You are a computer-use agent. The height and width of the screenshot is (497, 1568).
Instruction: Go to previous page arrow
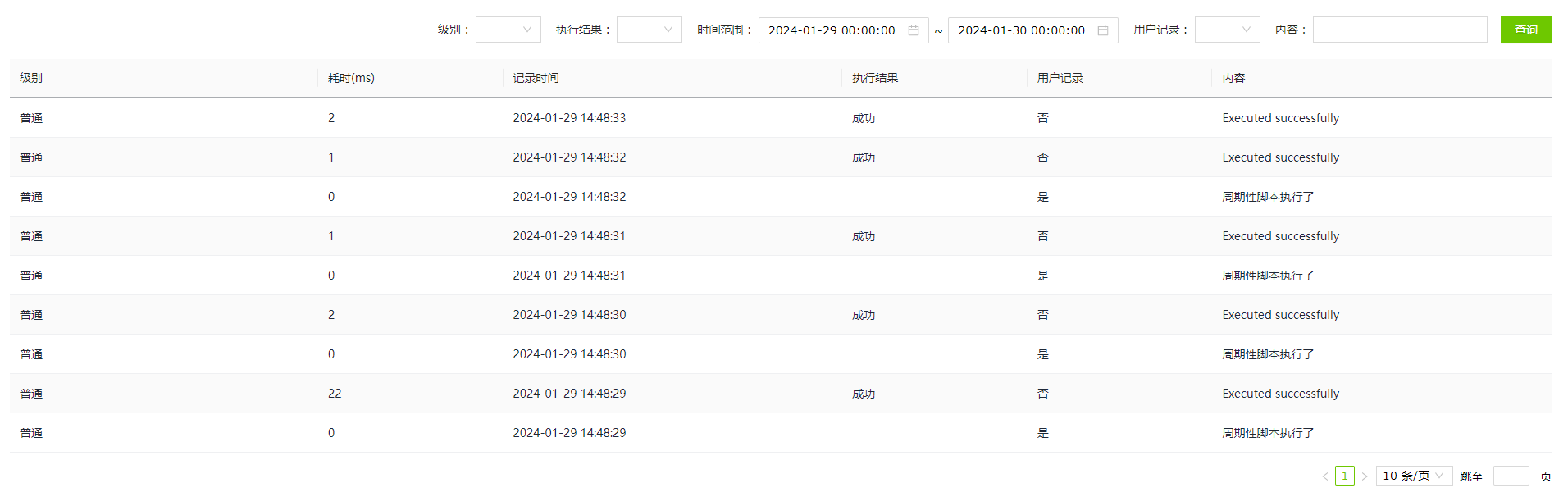[x=1324, y=476]
